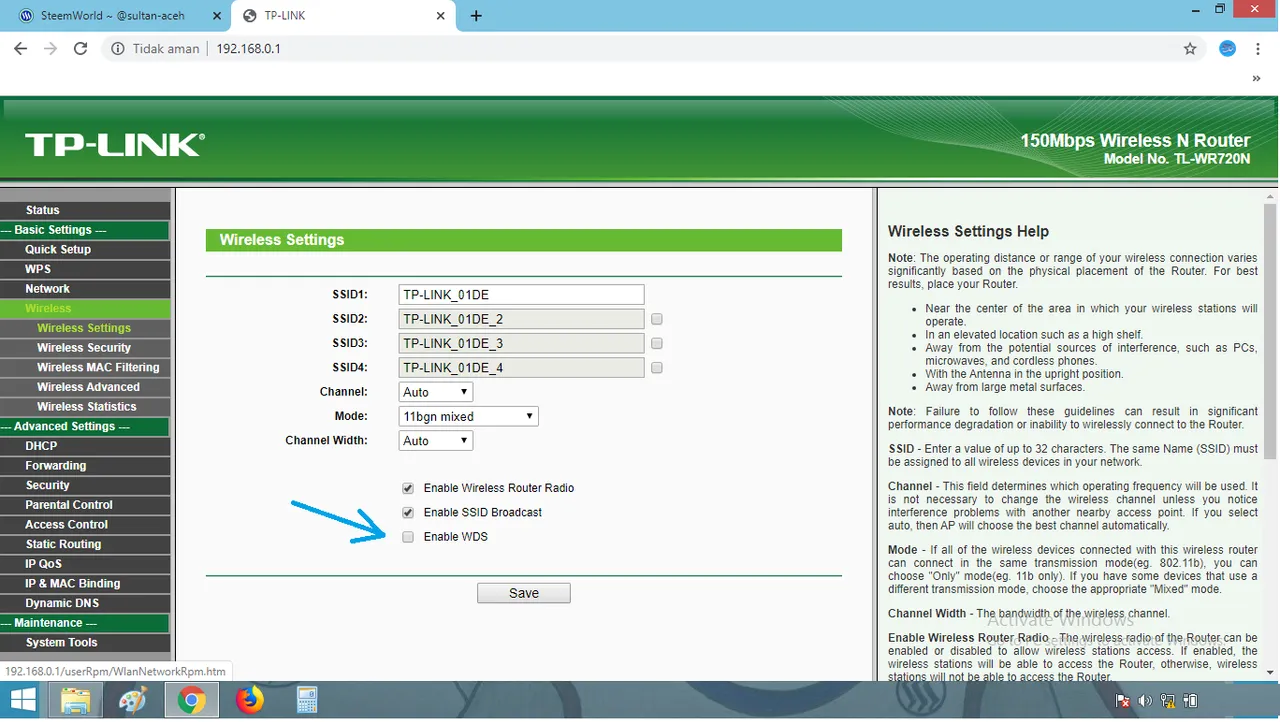The width and height of the screenshot is (1280, 722).
Task: Click the SSID3 field TP-LINK_01DE_3
Action: click(x=521, y=343)
